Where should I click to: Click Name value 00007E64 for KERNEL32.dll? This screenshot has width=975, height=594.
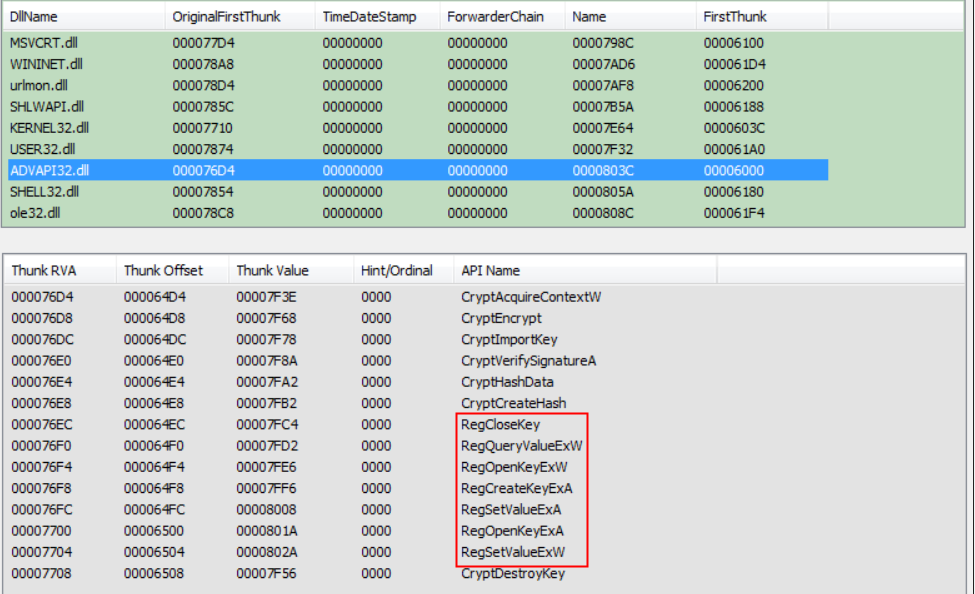point(603,128)
